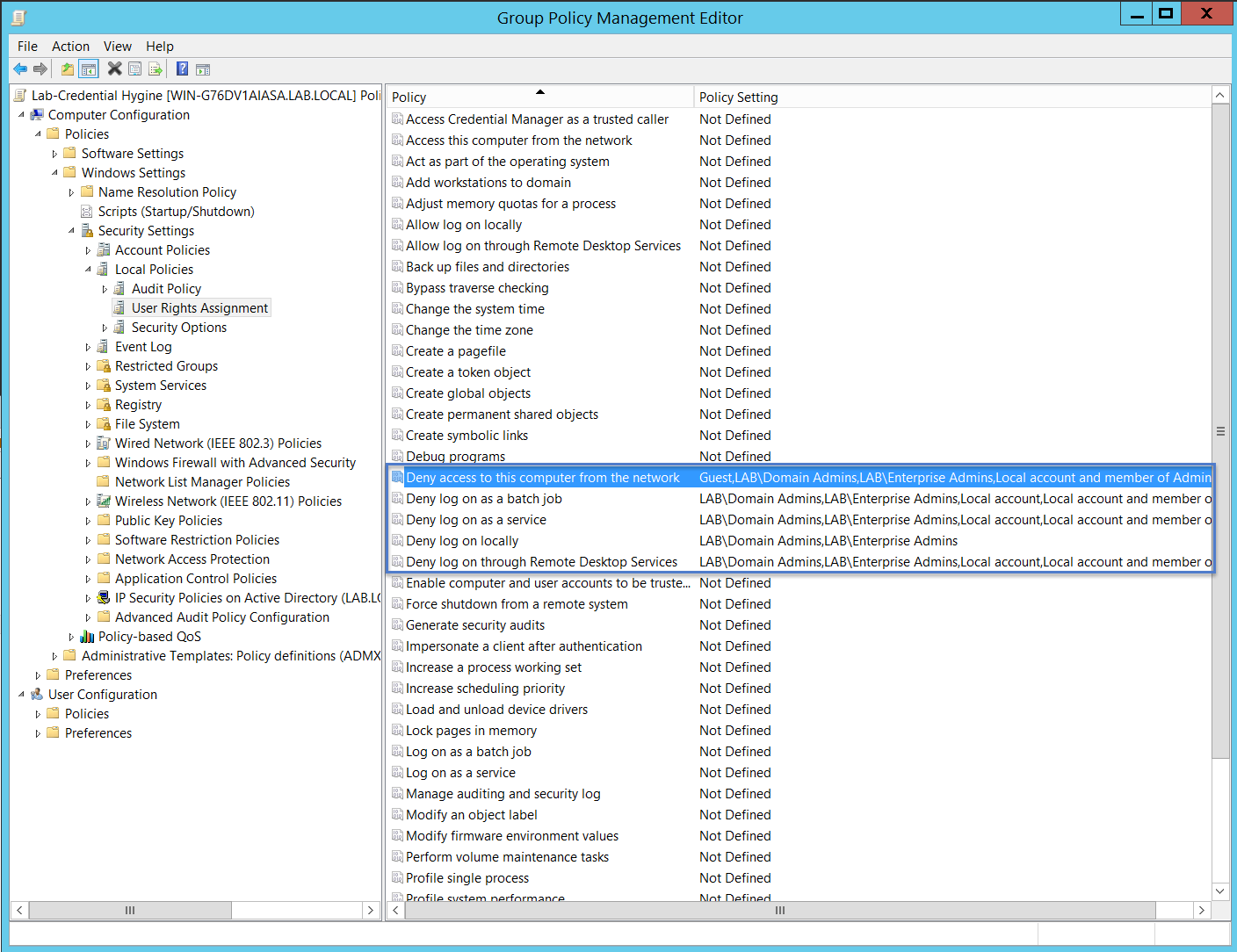Screen dimensions: 1237x952
Task: Open the View menu
Action: pos(118,47)
